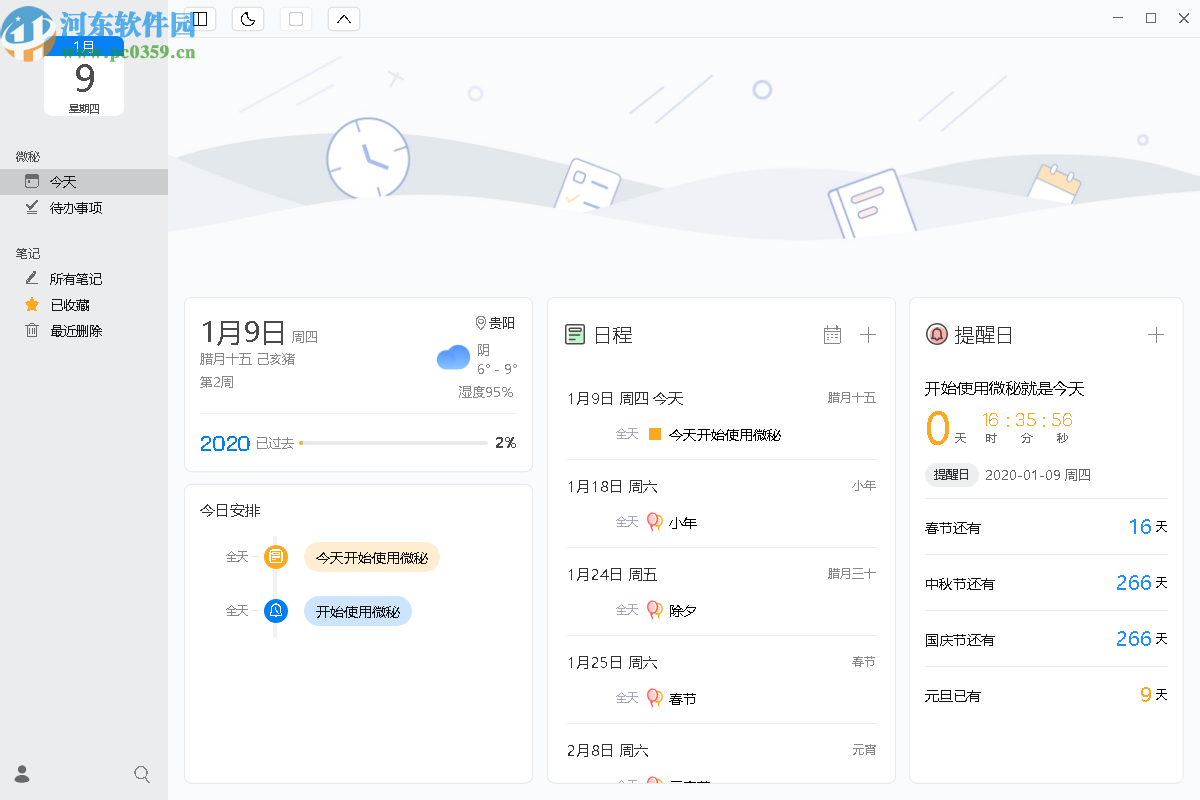
Task: Open 最近删除 trash folder
Action: (75, 331)
